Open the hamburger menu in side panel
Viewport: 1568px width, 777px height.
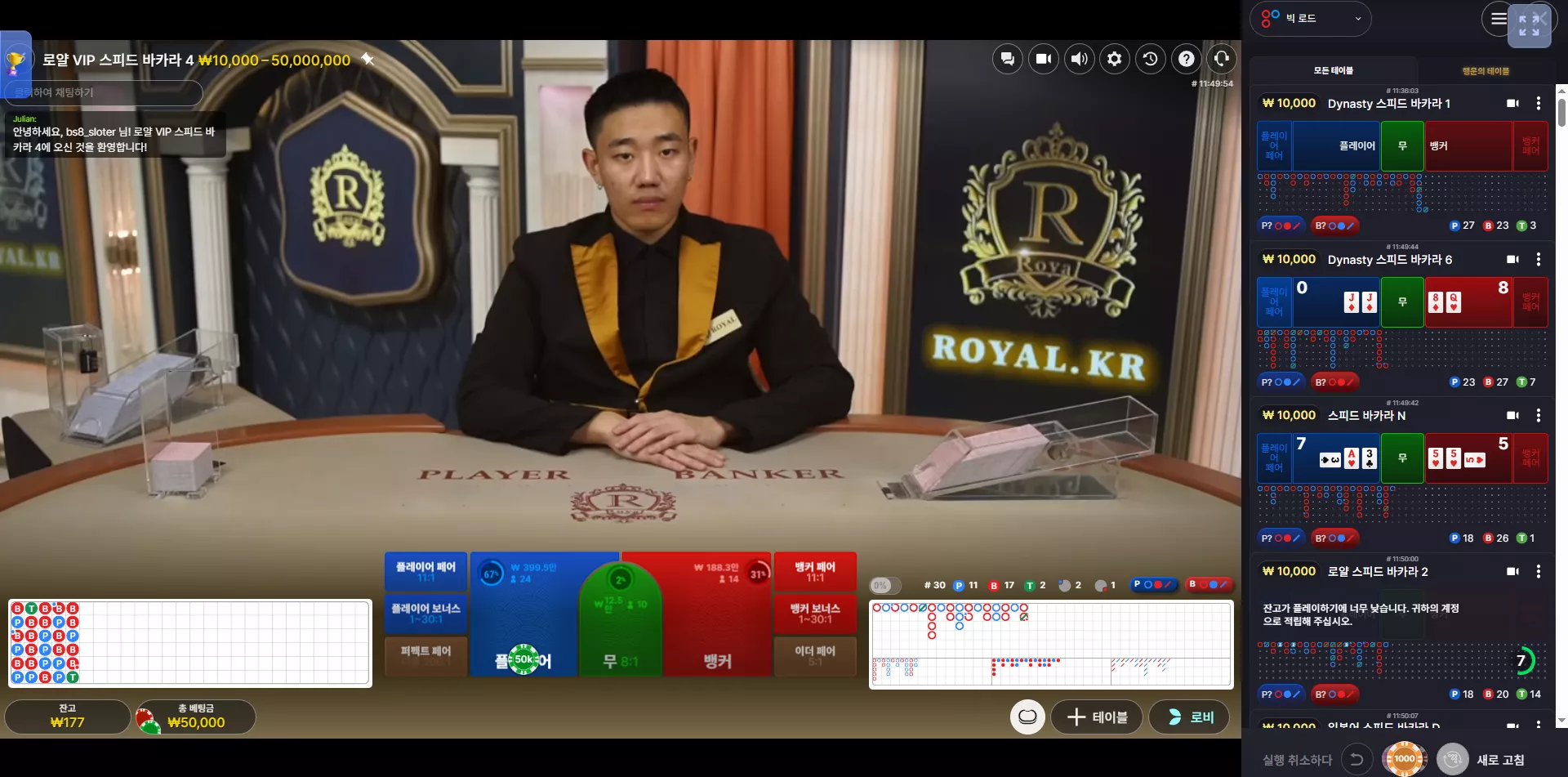click(1498, 19)
